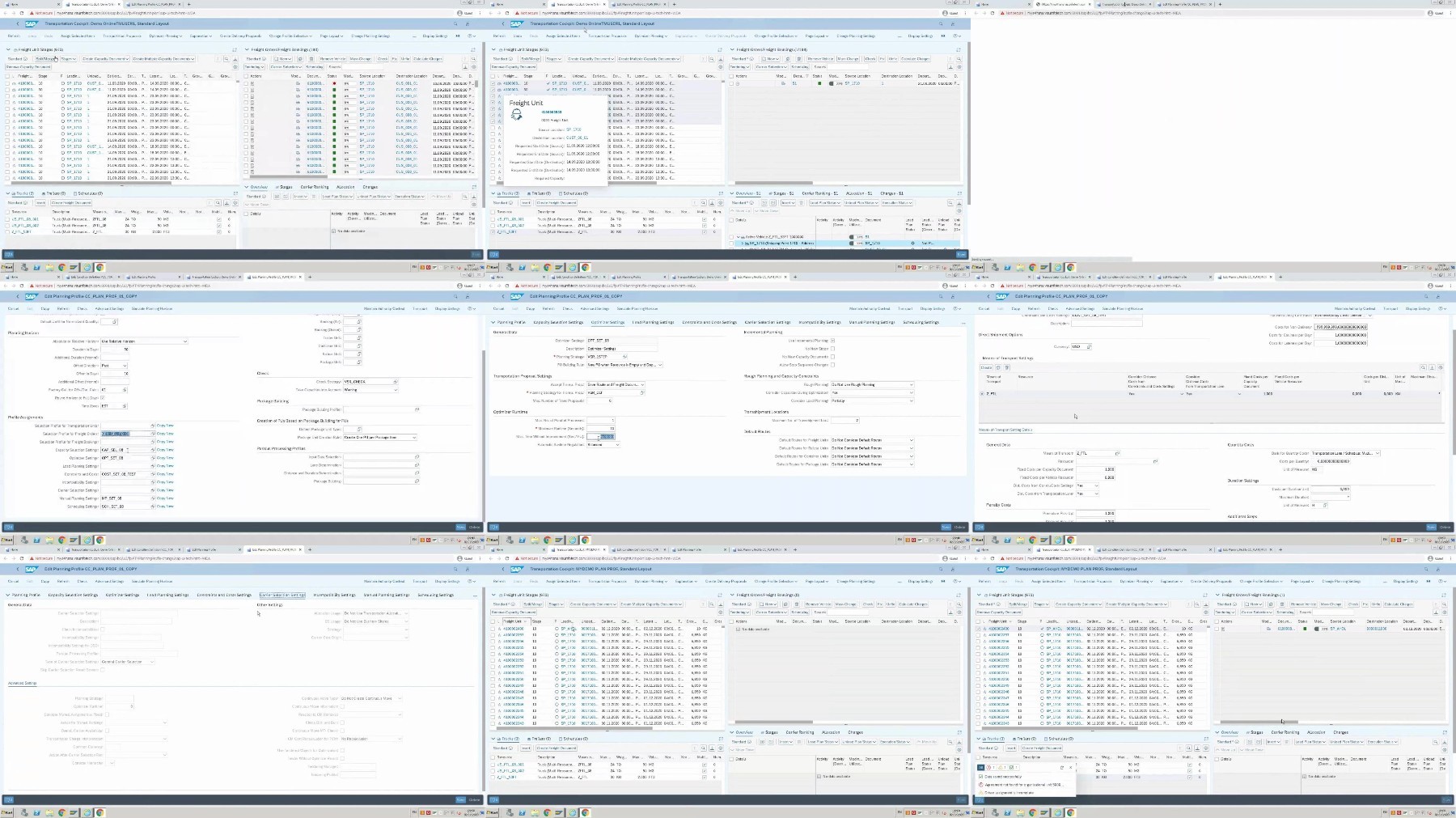Open value help beside Means of Transport Z_FTL field

pos(1117,453)
